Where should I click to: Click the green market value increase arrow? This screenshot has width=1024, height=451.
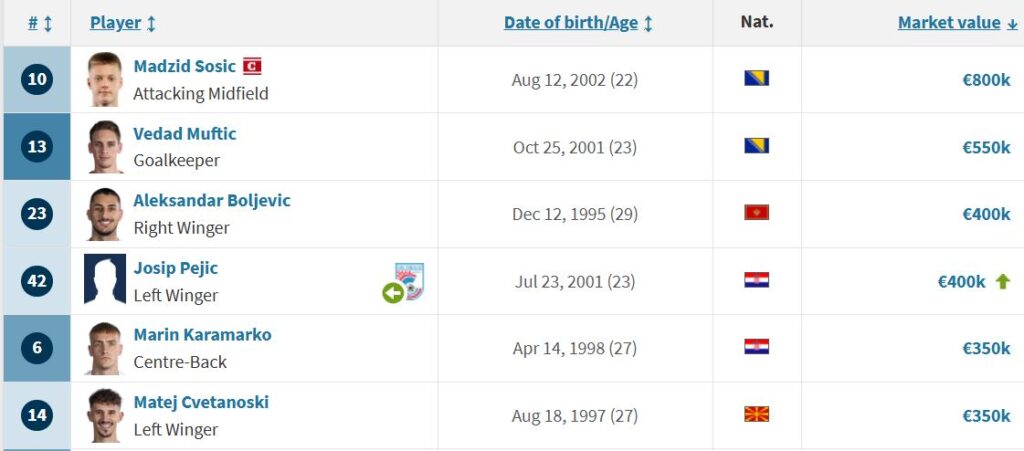[1002, 281]
